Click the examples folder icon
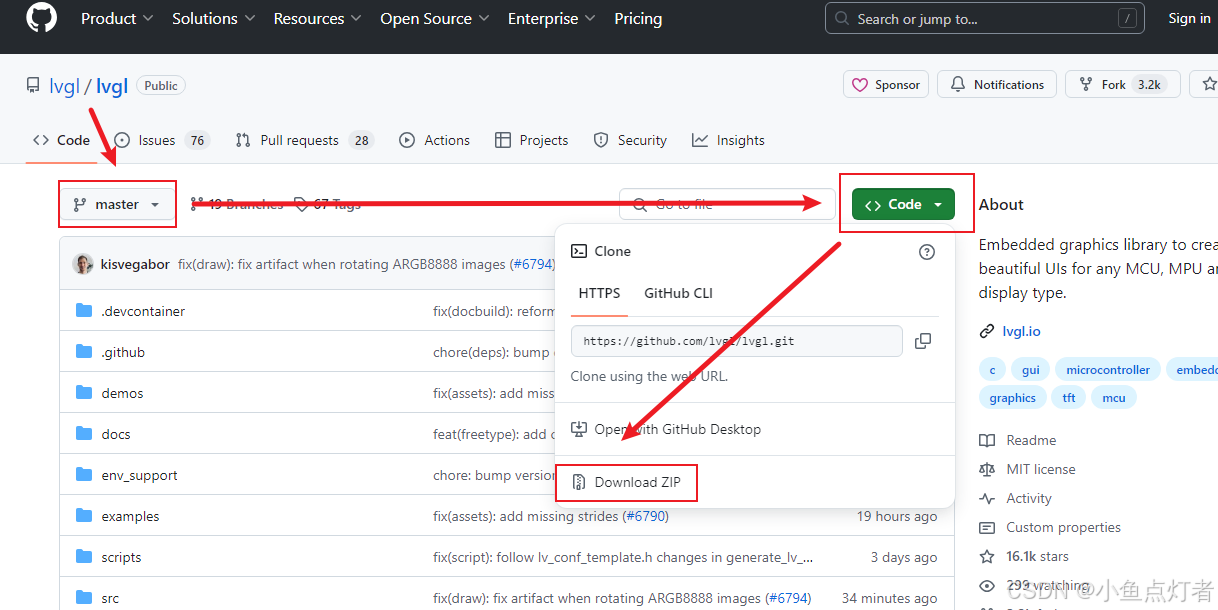 pos(84,516)
